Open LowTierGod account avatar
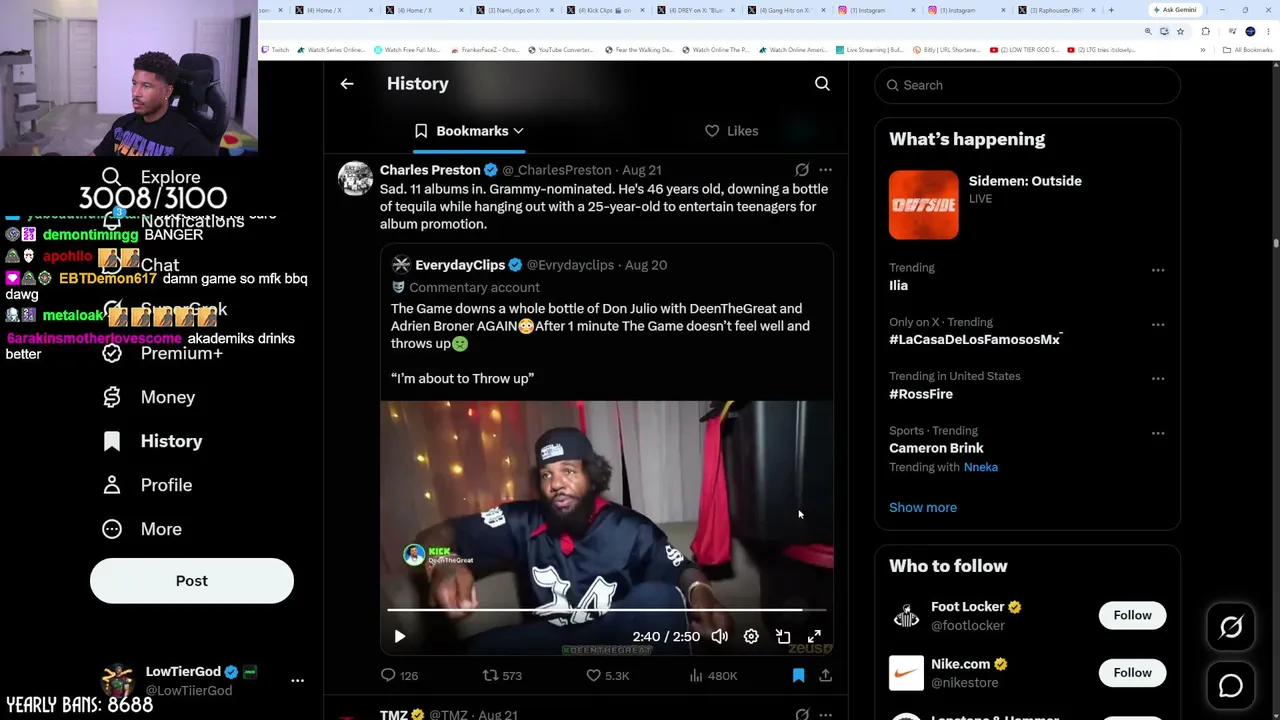Screen dimensions: 1280x720 118,680
